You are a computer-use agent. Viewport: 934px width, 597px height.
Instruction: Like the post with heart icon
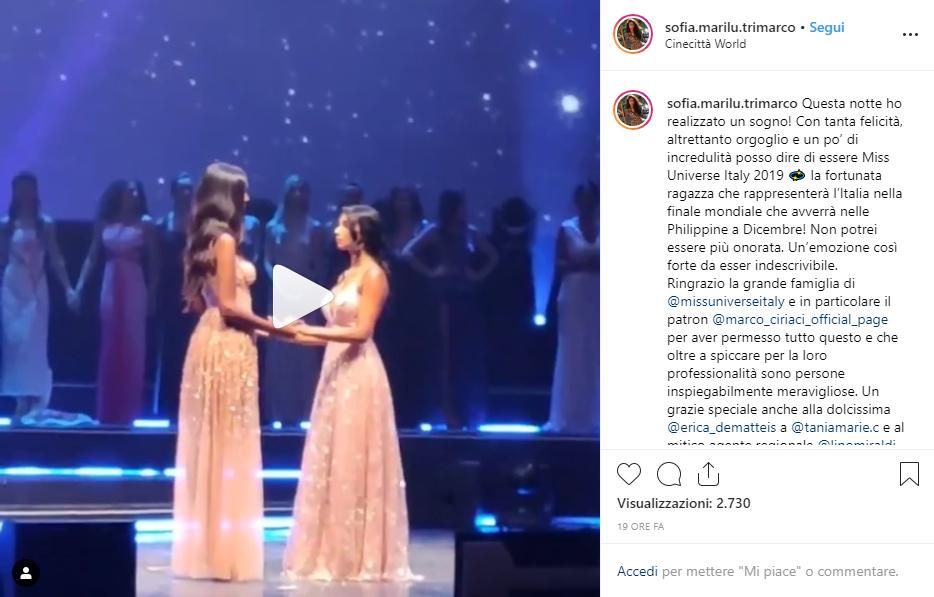tap(628, 474)
